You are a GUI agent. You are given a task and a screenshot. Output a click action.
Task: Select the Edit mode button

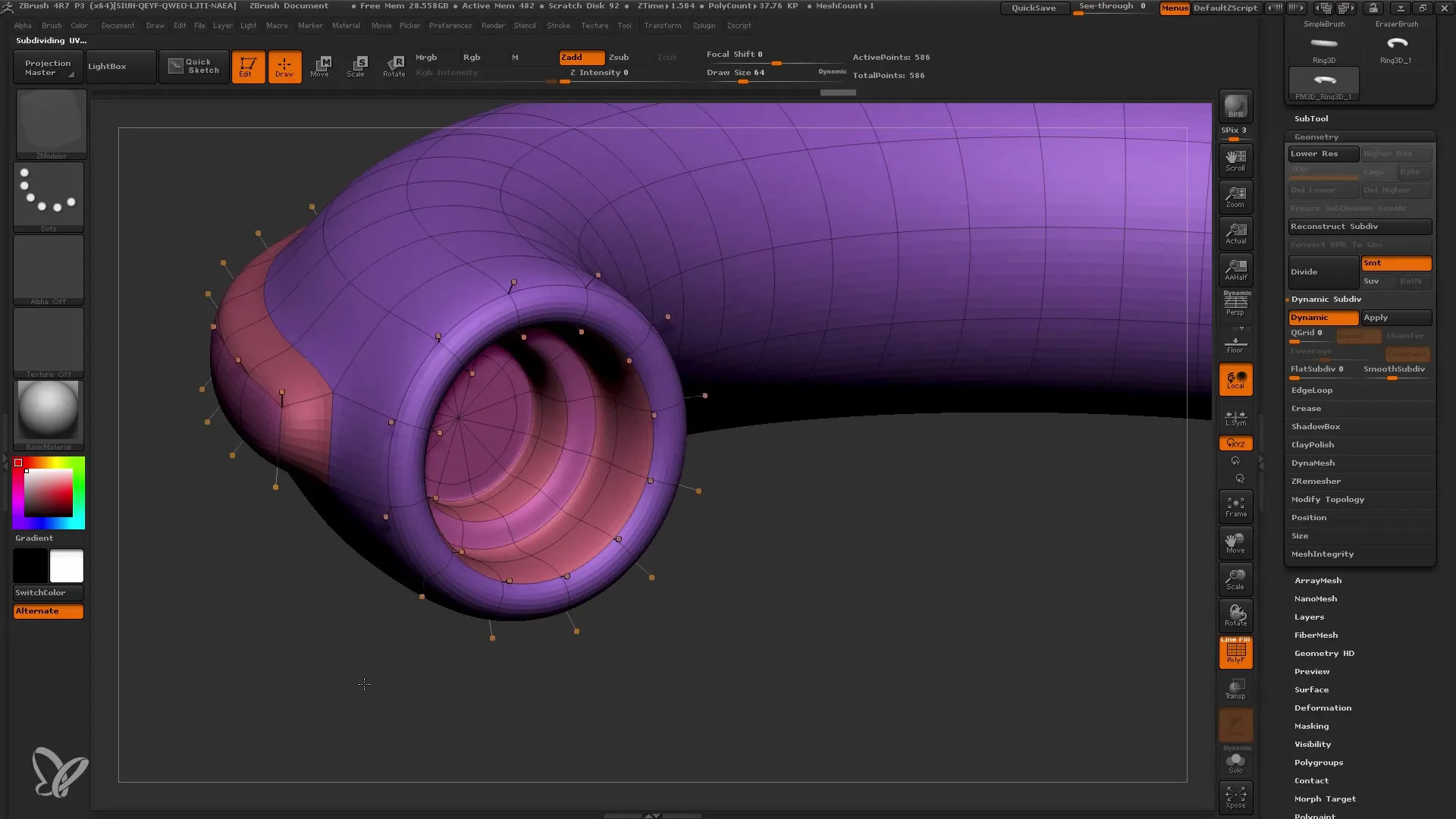247,66
